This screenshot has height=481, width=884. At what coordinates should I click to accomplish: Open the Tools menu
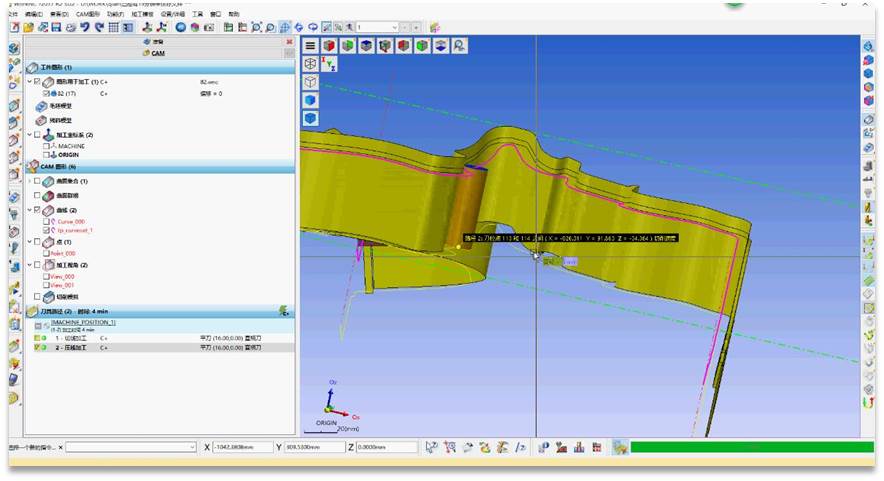pos(197,14)
